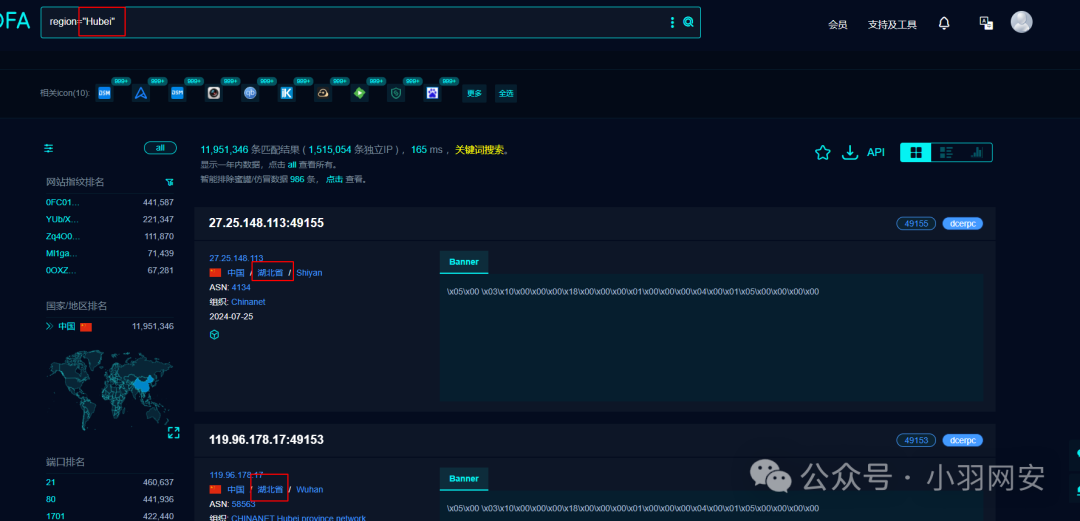Switch to the bar chart statistics view
The image size is (1080, 521).
[977, 152]
